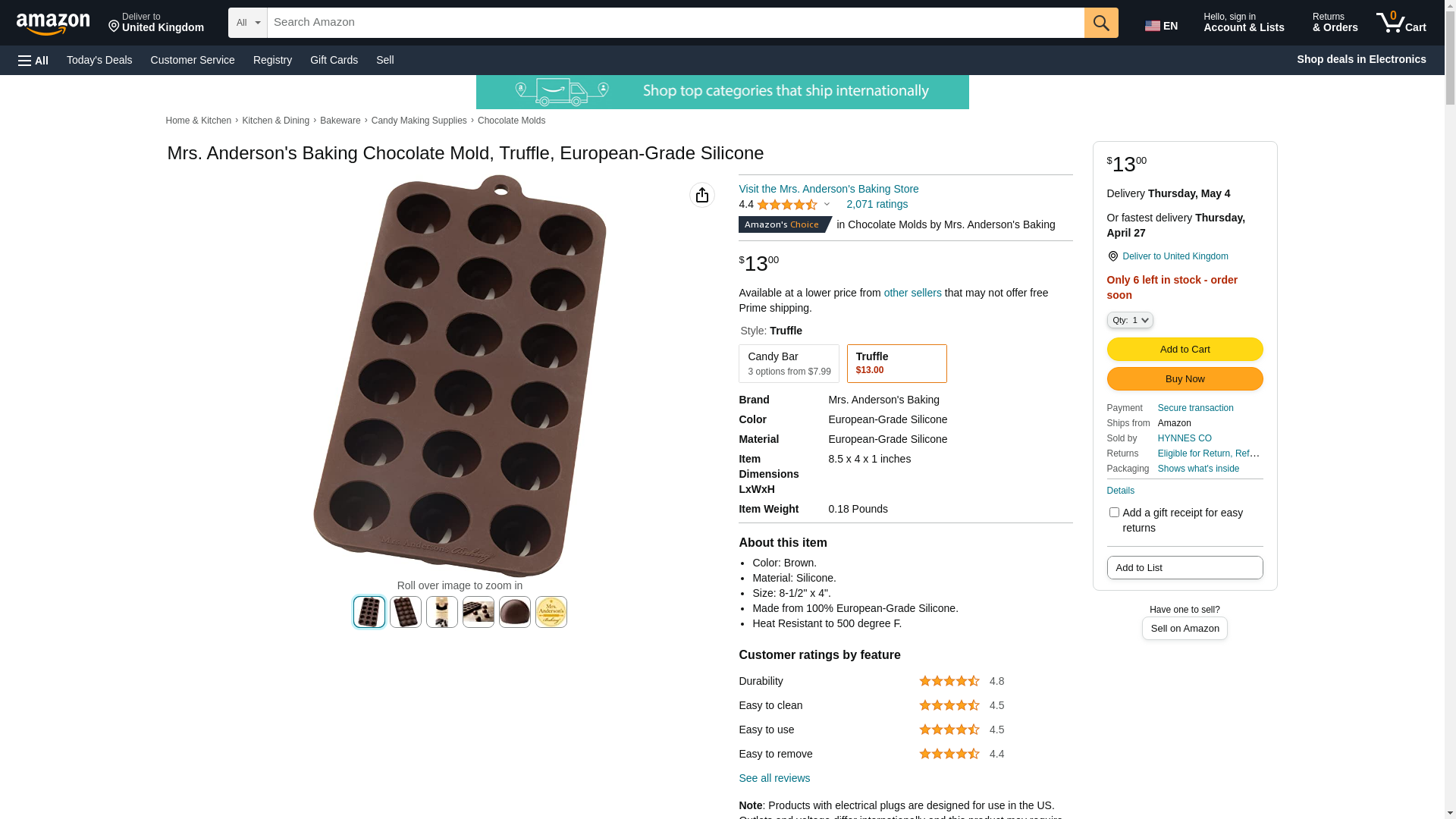Select the Truffle style option
The image size is (1456, 819).
pos(896,363)
